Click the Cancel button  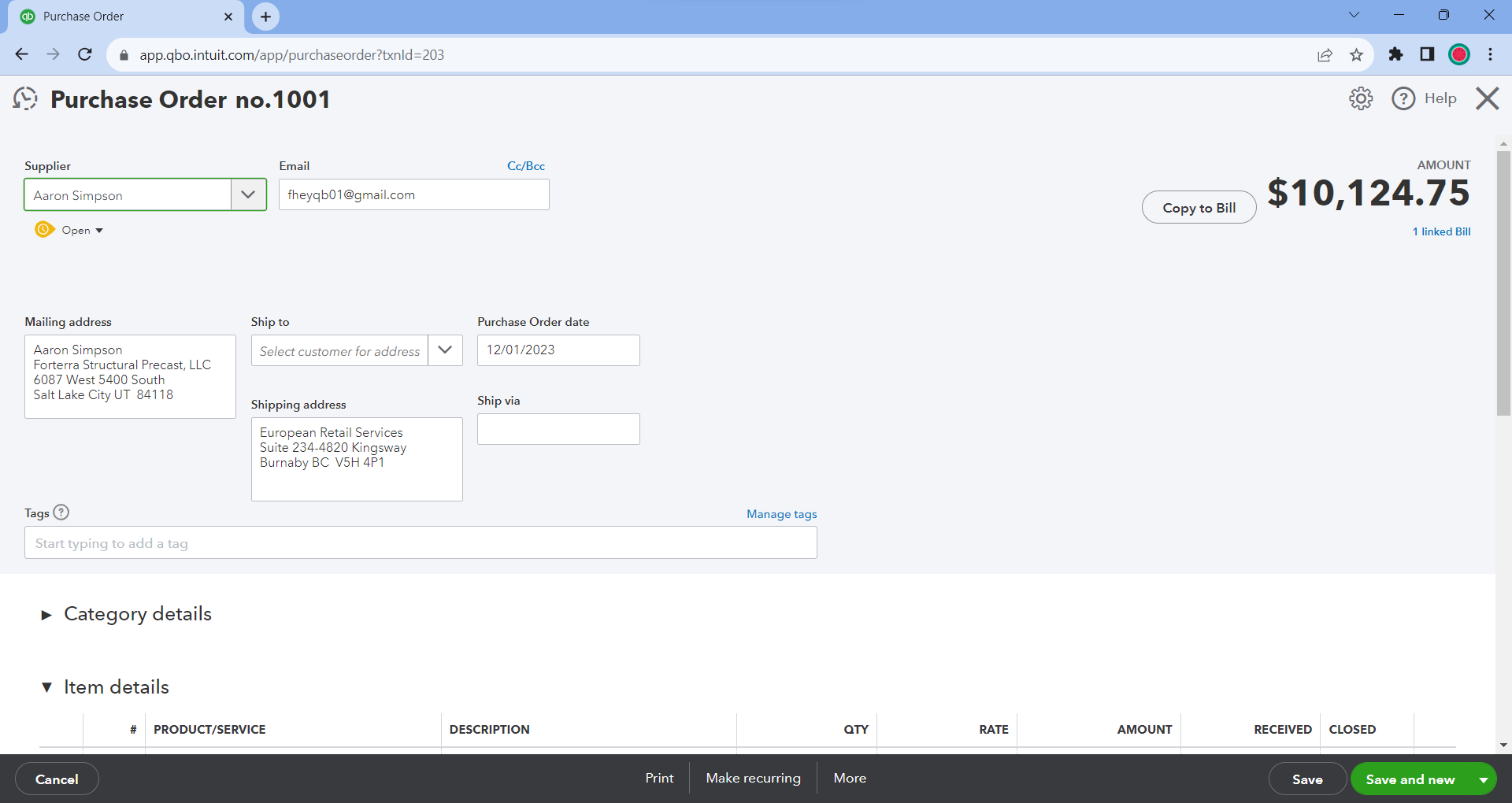pos(57,779)
